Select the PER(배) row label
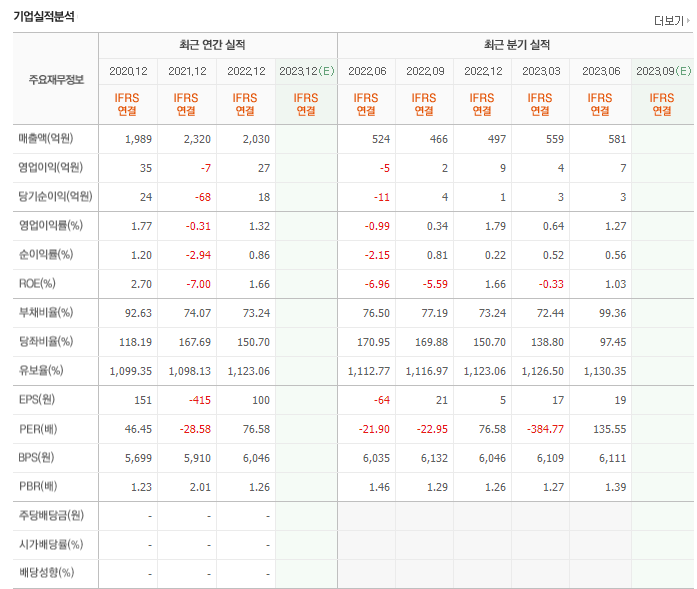The height and width of the screenshot is (589, 697). coord(38,429)
